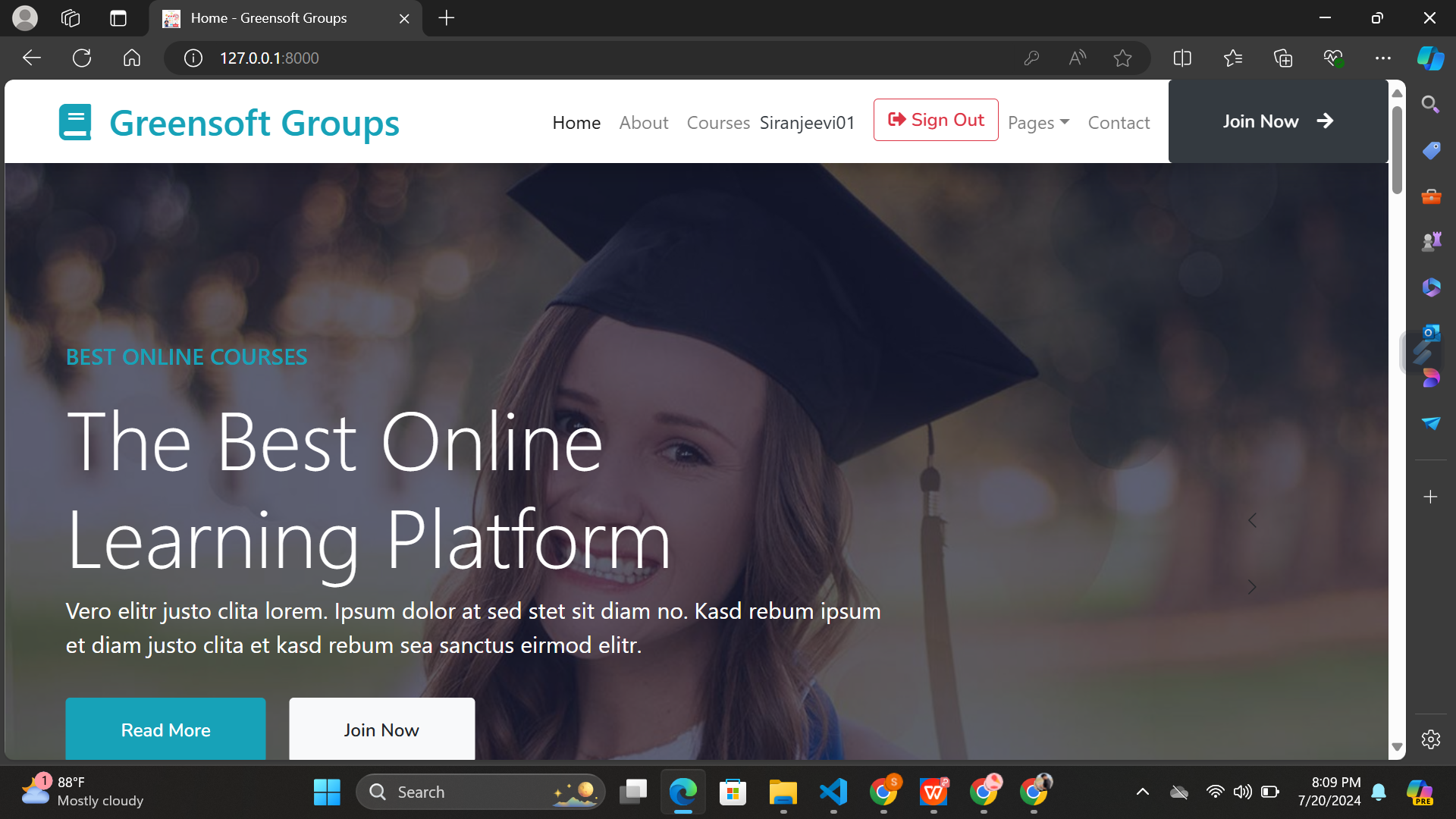Open saved passwords key icon

coord(1031,58)
